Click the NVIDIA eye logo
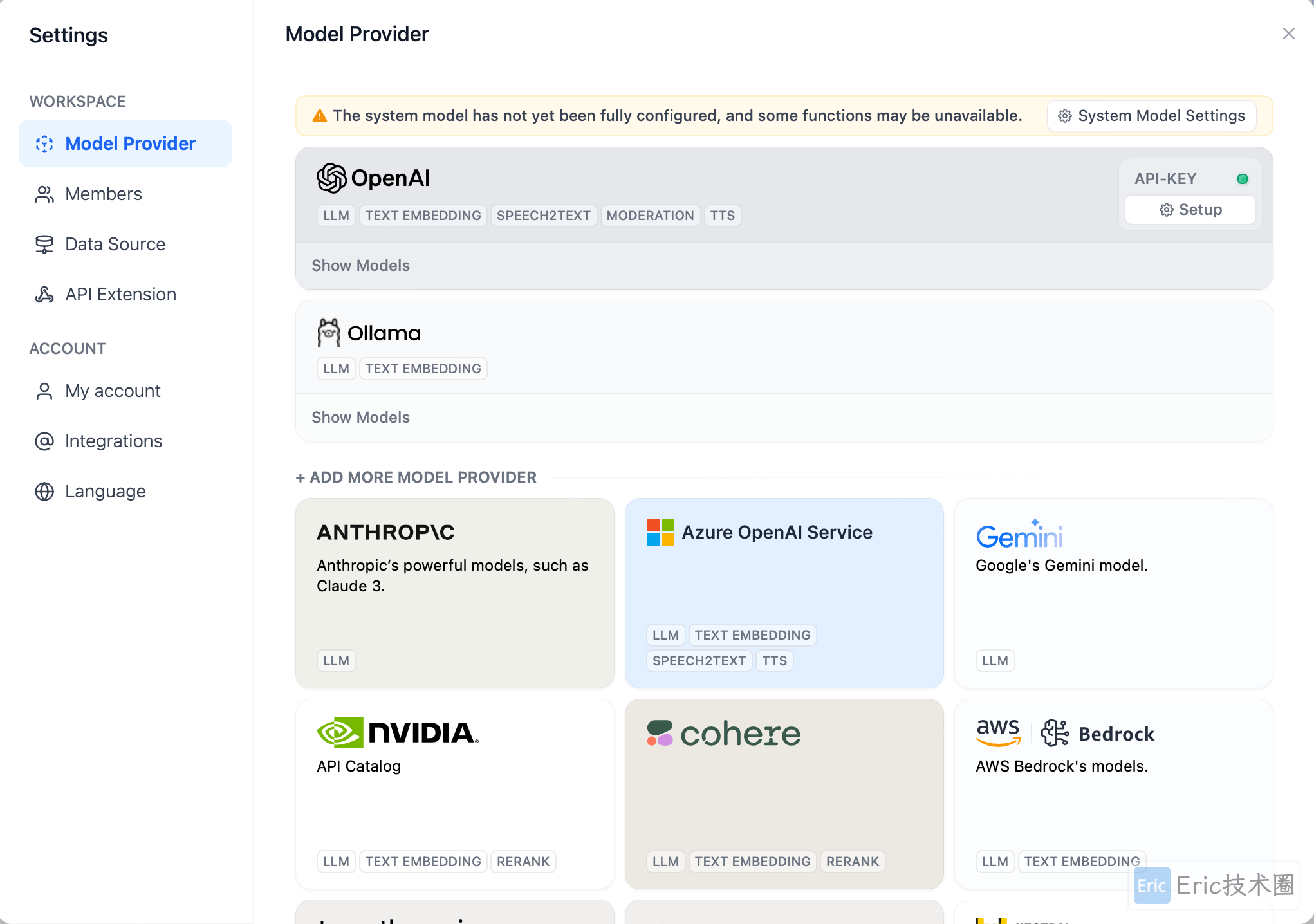 (x=340, y=733)
